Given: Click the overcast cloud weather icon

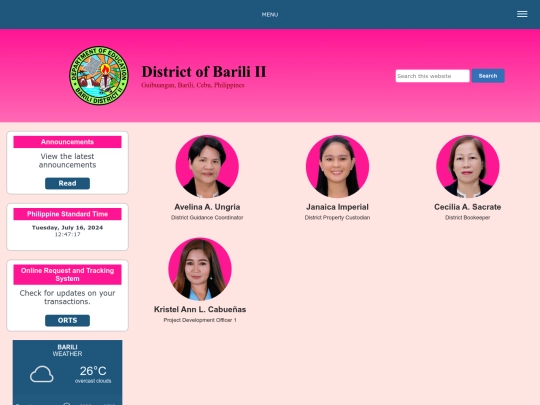Looking at the screenshot, I should click(x=42, y=374).
